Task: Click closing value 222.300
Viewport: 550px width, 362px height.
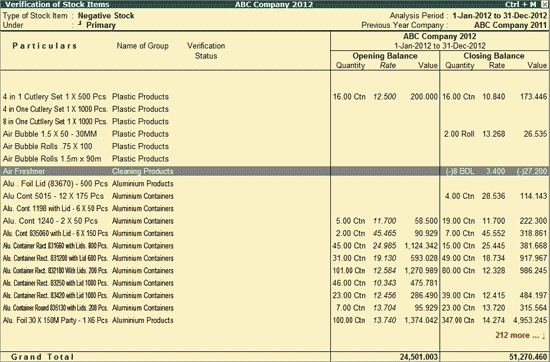Action: click(534, 221)
